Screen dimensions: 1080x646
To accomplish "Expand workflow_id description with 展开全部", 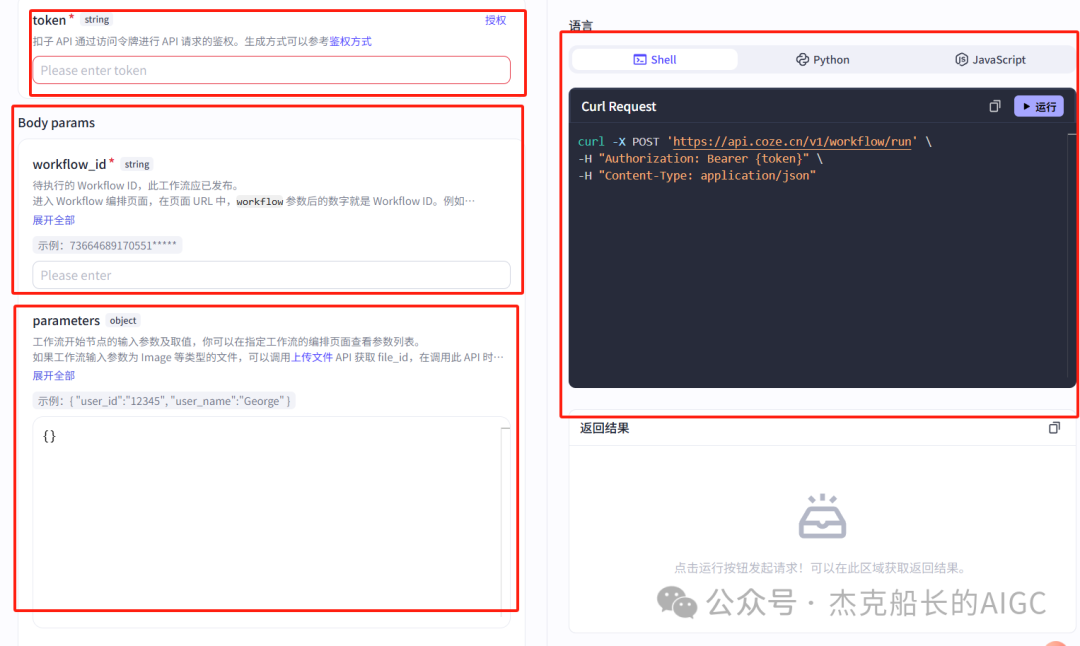I will [54, 220].
